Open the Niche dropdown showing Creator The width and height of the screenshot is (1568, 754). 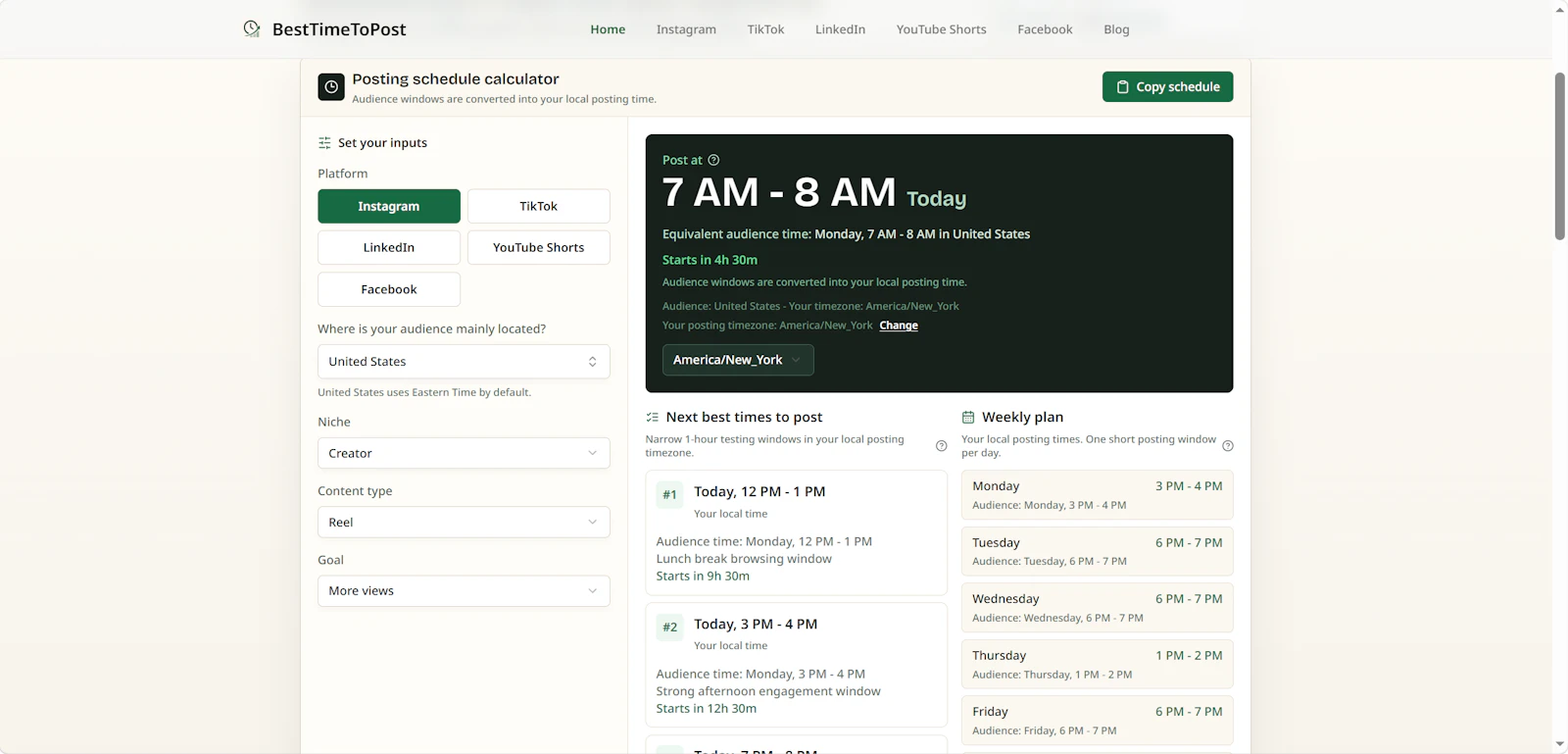click(464, 453)
